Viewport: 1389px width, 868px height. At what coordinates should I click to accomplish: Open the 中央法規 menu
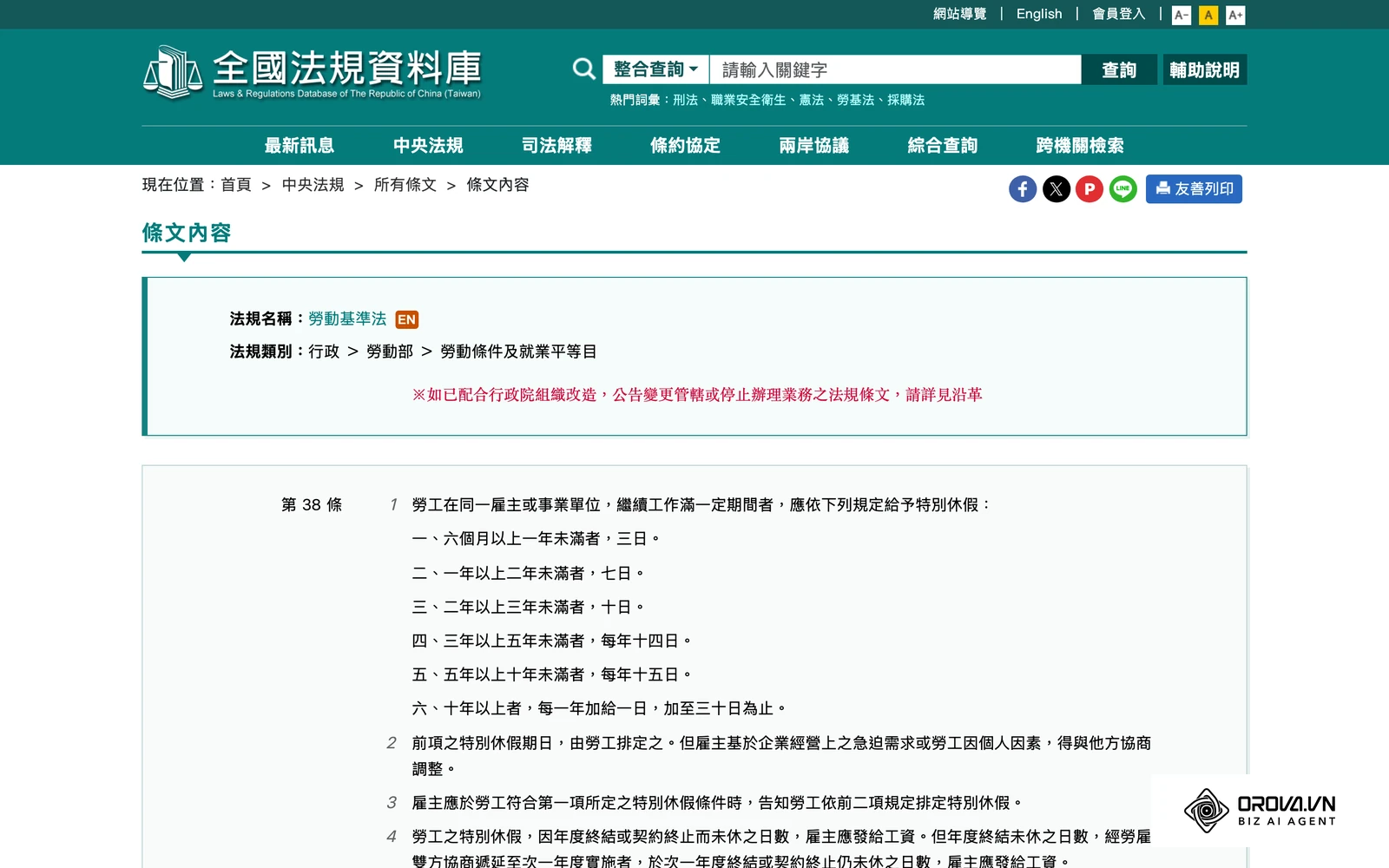[x=428, y=146]
